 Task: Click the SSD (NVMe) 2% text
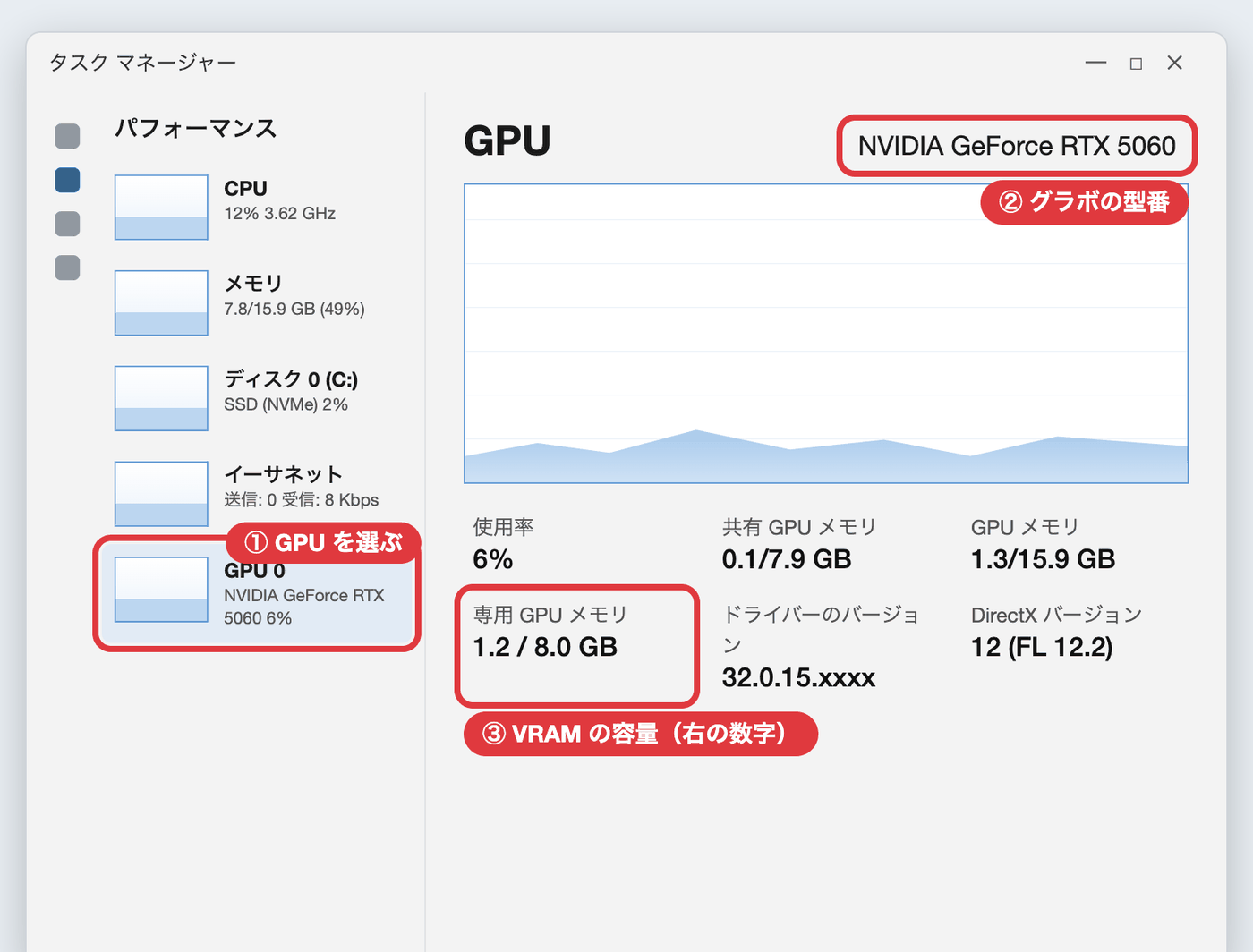pyautogui.click(x=286, y=404)
